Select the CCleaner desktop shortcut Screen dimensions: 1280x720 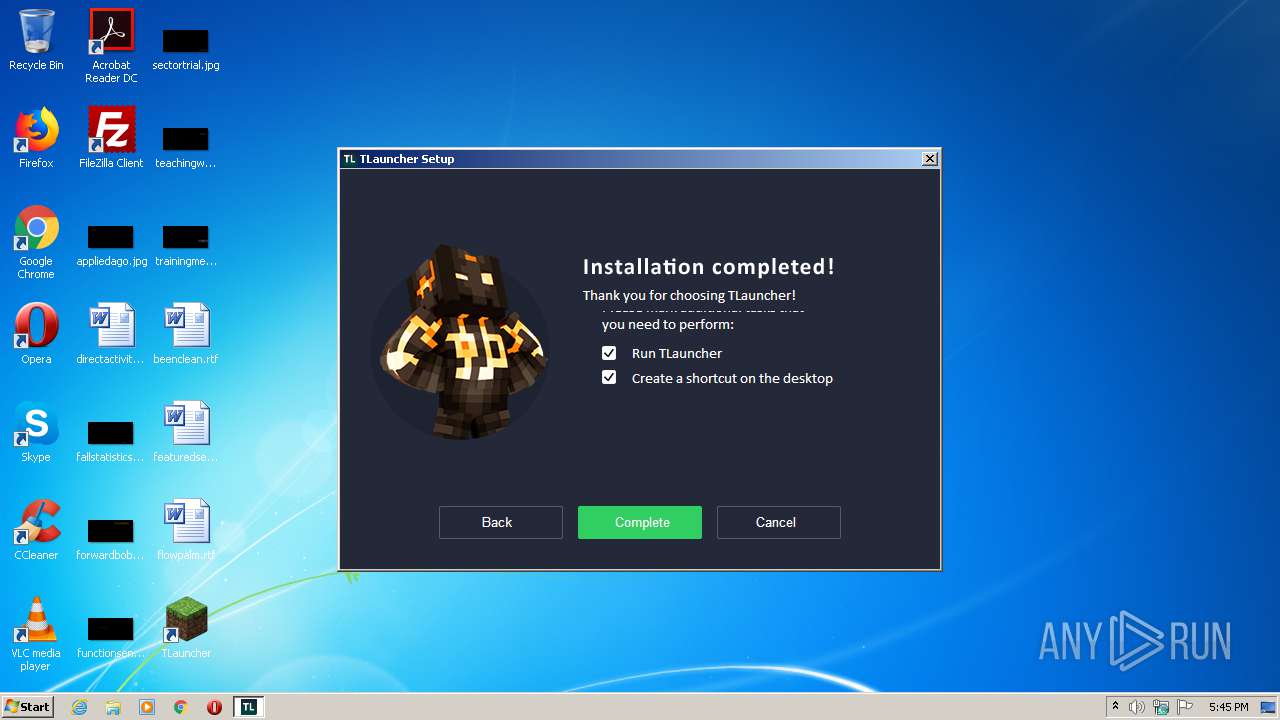coord(36,531)
